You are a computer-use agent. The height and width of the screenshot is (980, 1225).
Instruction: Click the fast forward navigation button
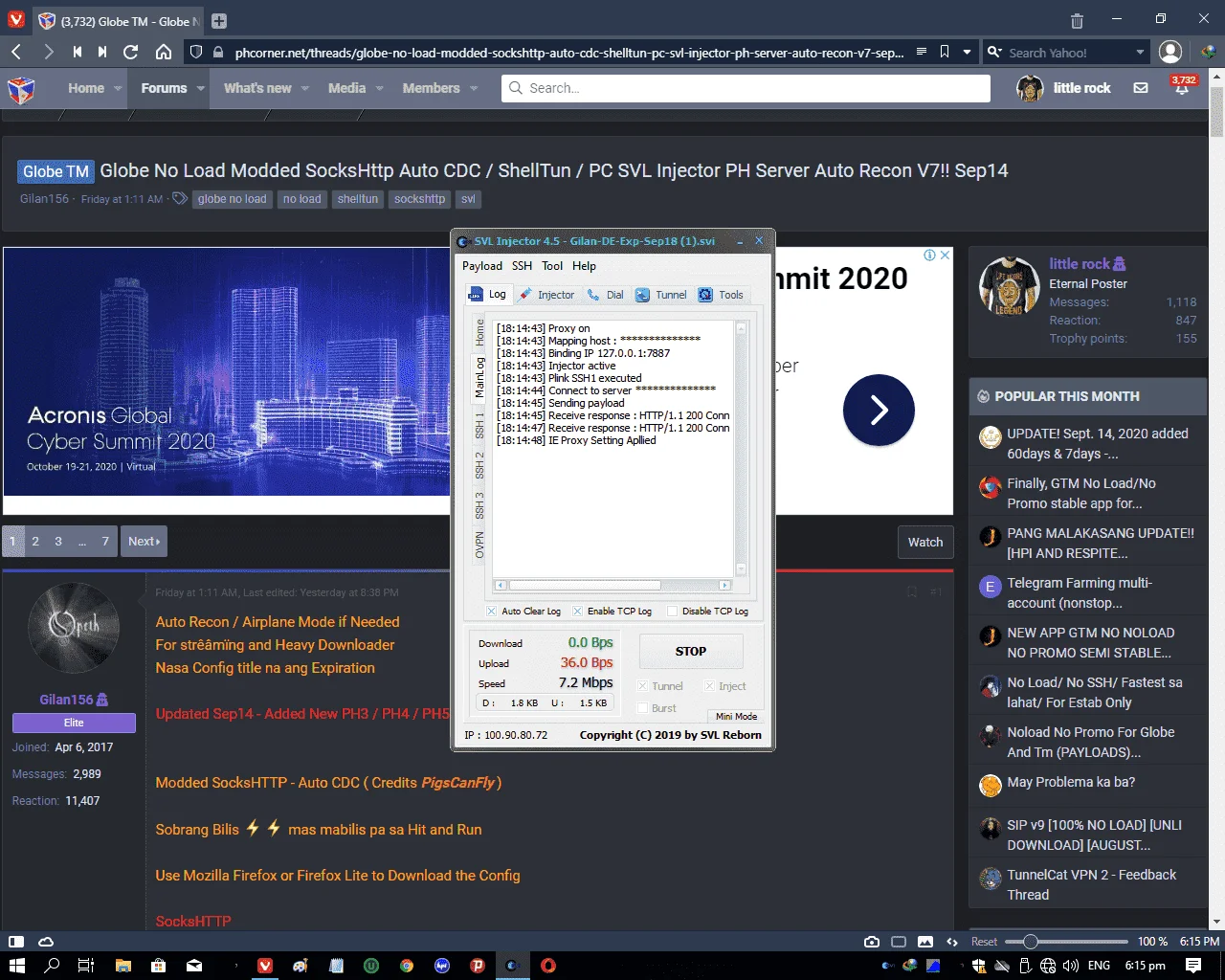click(x=102, y=52)
